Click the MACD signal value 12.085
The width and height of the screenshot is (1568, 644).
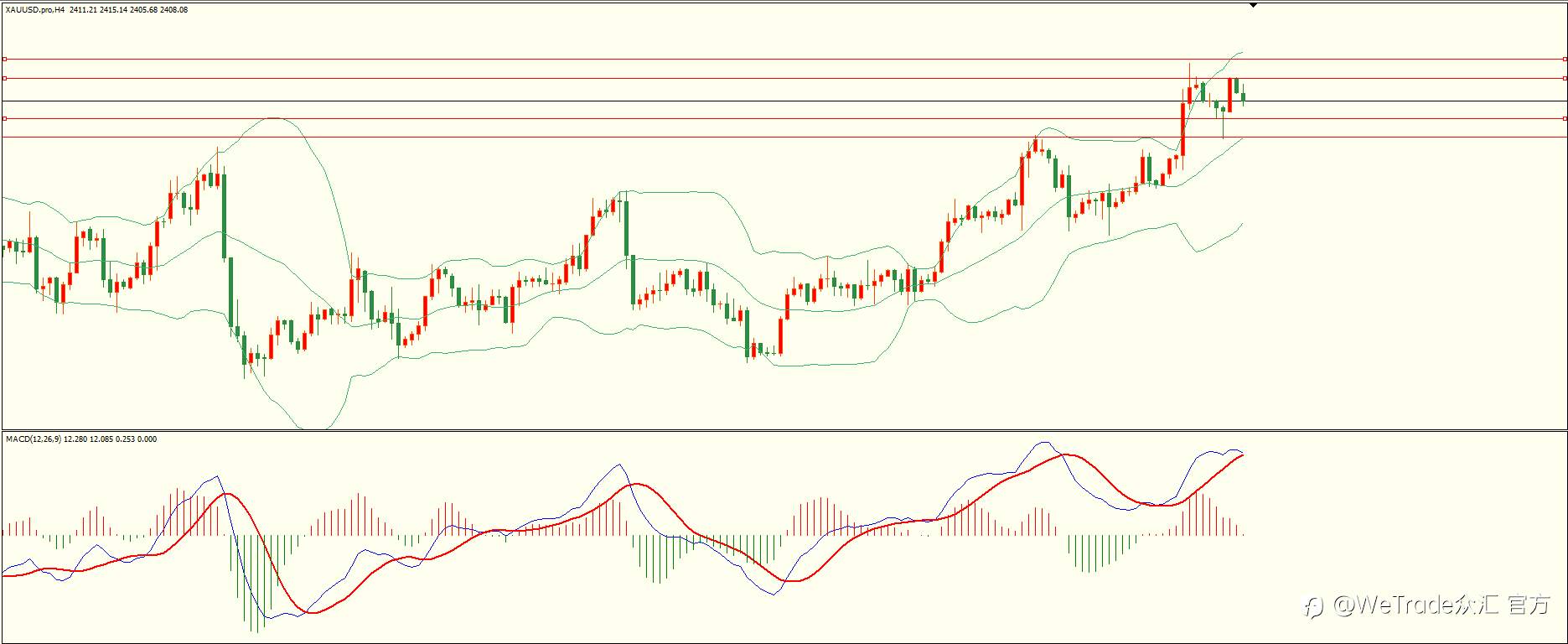pyautogui.click(x=101, y=439)
